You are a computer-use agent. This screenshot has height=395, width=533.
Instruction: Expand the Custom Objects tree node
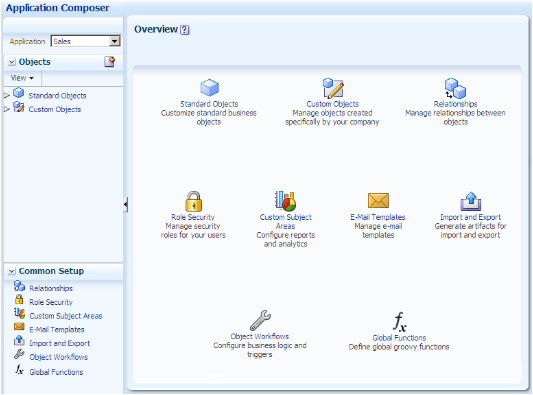tap(7, 109)
